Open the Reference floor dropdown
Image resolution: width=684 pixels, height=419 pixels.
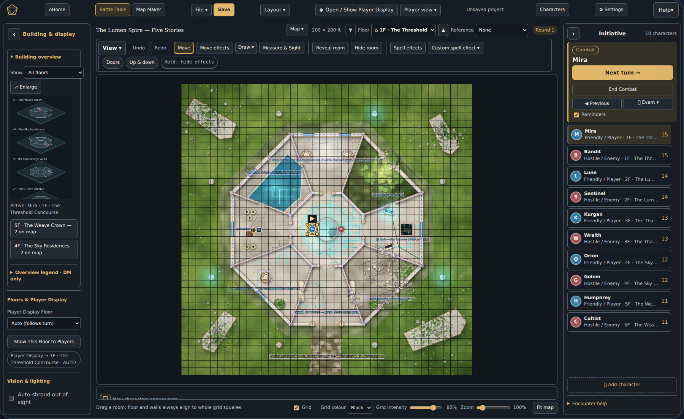503,30
